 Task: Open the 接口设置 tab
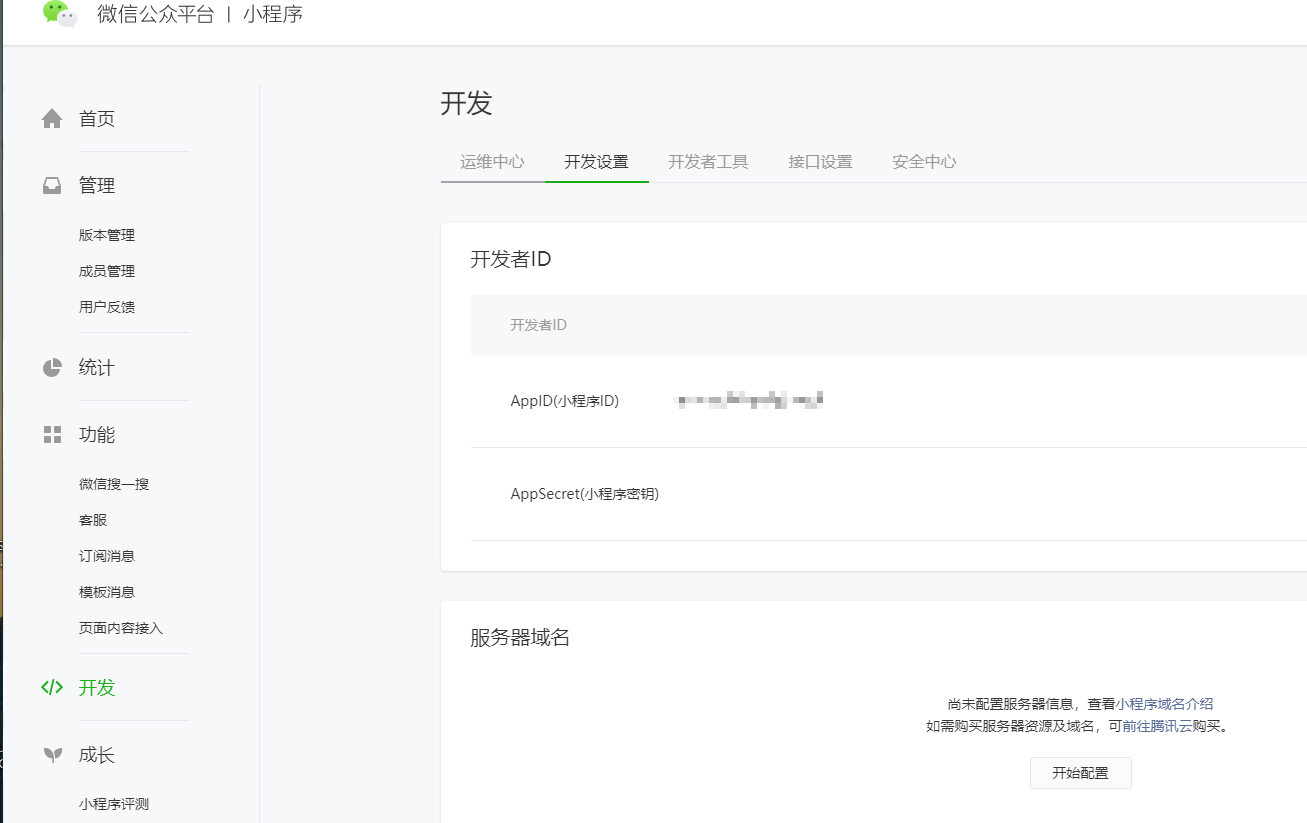(820, 162)
